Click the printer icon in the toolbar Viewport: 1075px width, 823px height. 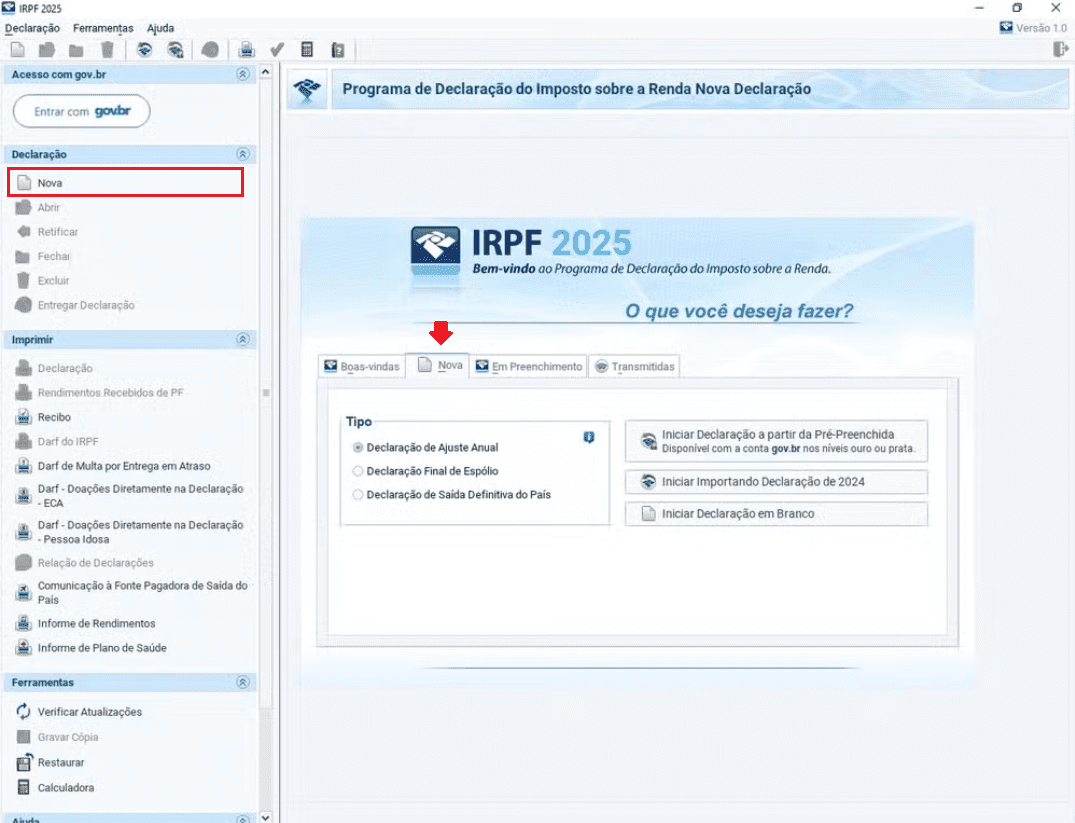coord(245,50)
